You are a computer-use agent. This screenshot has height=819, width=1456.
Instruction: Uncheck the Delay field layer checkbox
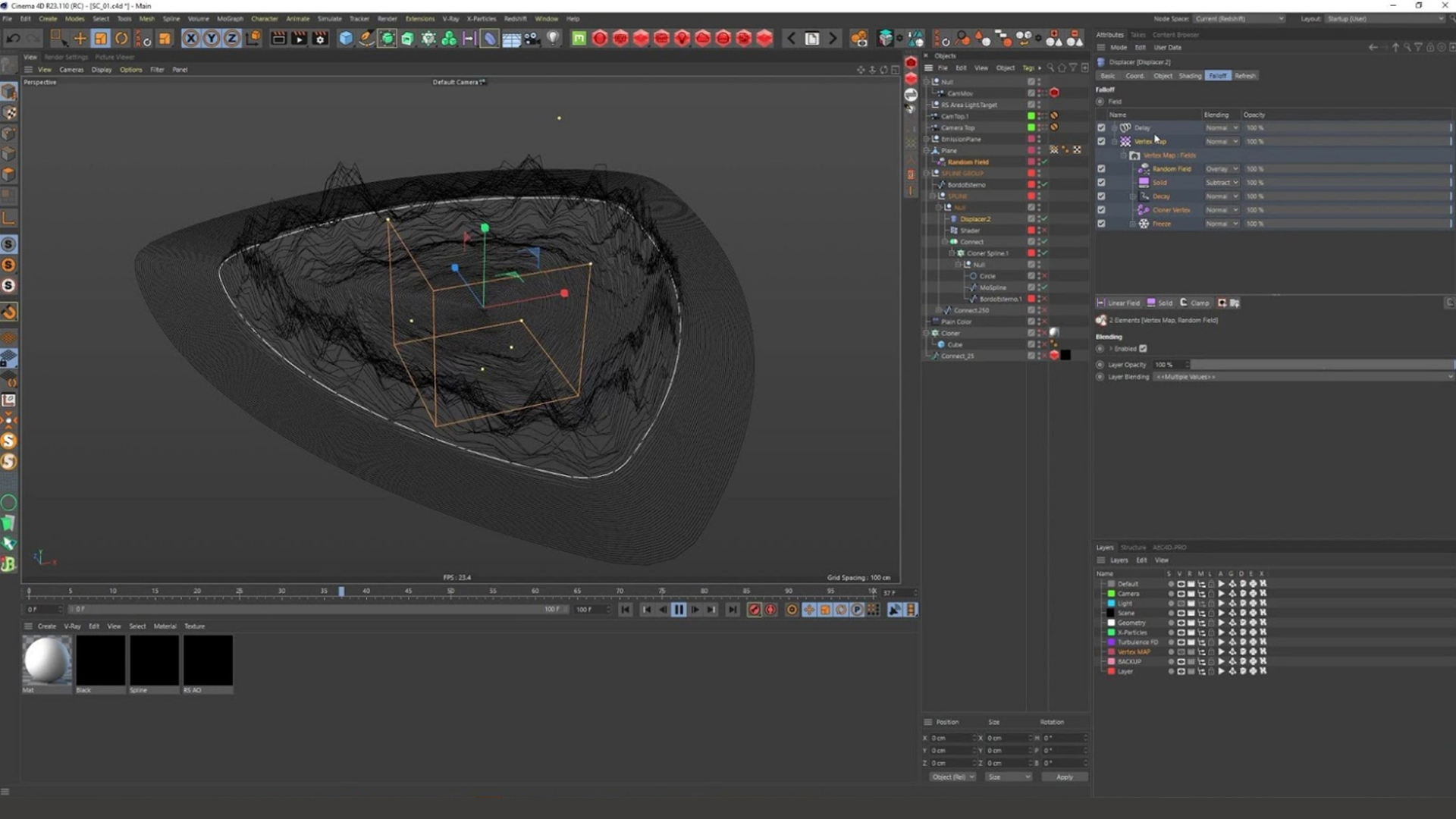pyautogui.click(x=1101, y=127)
